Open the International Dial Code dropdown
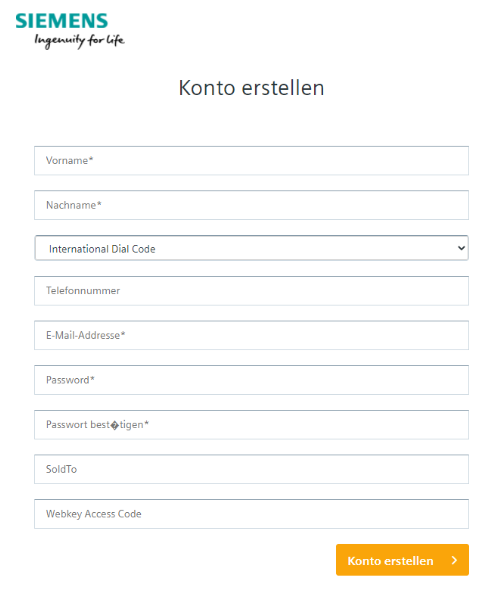The image size is (484, 589). pyautogui.click(x=251, y=248)
